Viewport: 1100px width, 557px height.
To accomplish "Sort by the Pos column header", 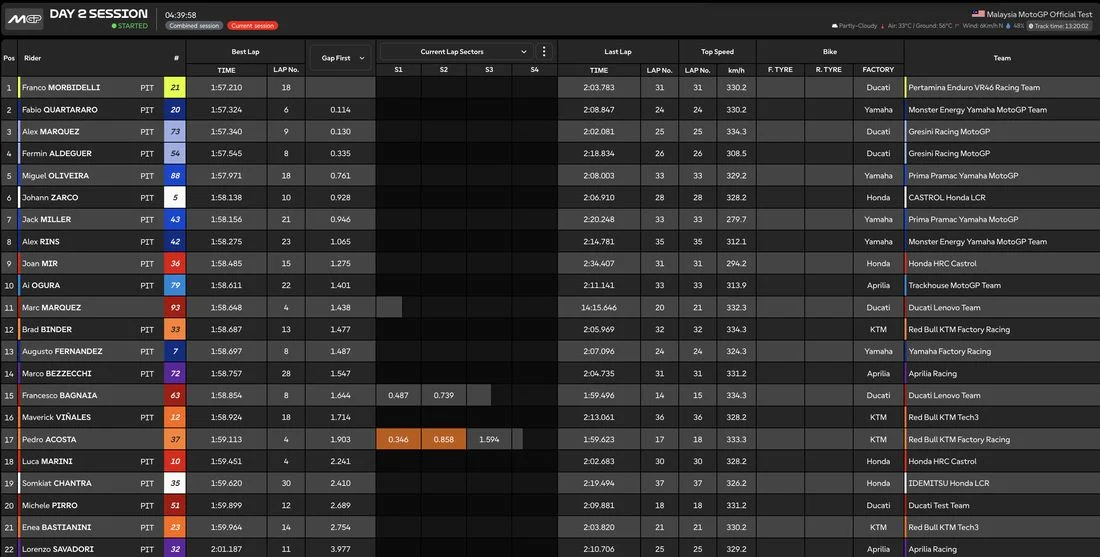I will 9,58.
